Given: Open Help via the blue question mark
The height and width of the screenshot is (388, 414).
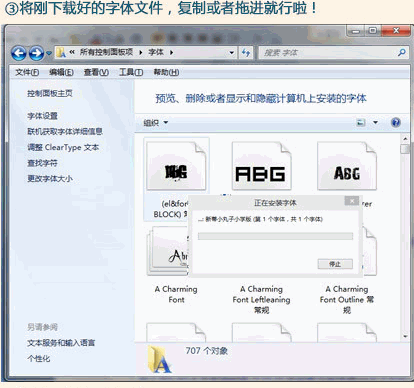Looking at the screenshot, I should click(396, 122).
